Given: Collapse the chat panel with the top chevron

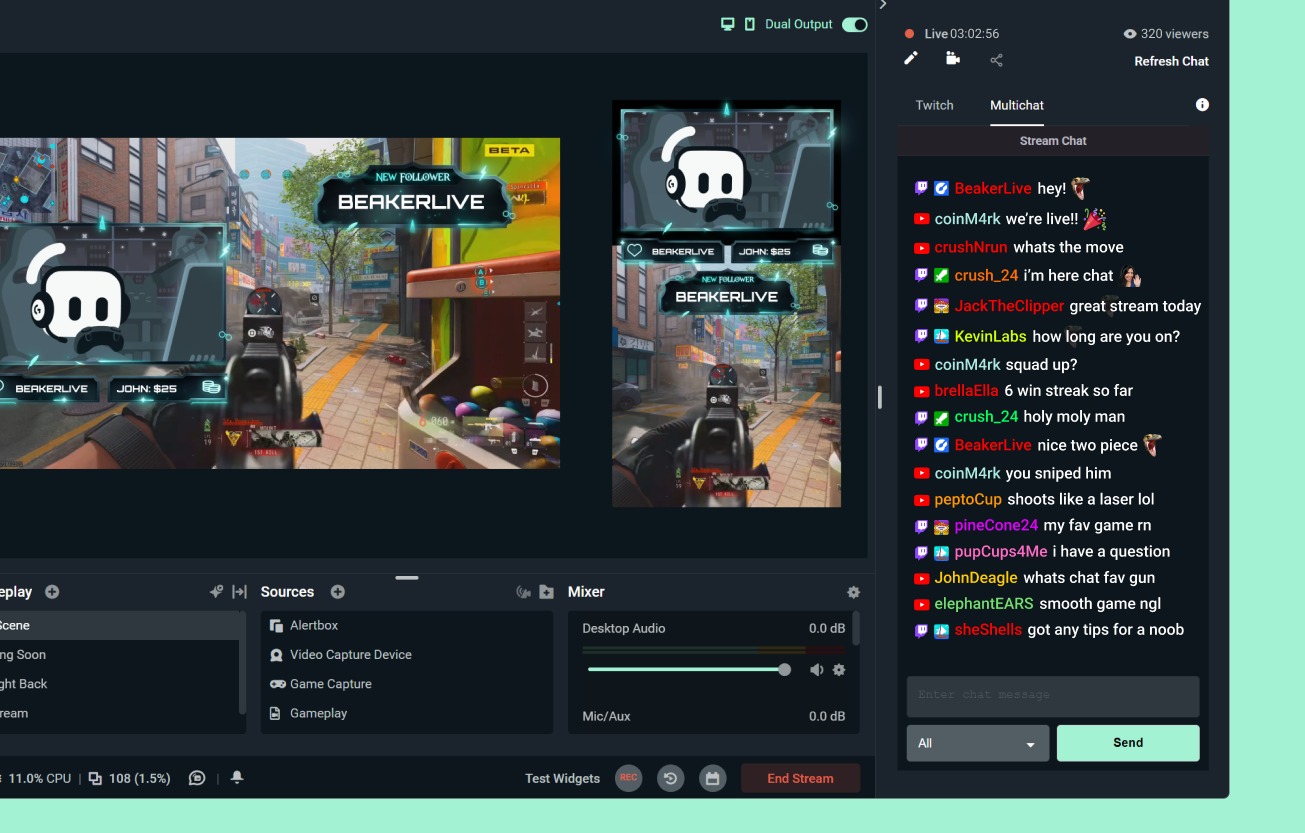Looking at the screenshot, I should (883, 5).
